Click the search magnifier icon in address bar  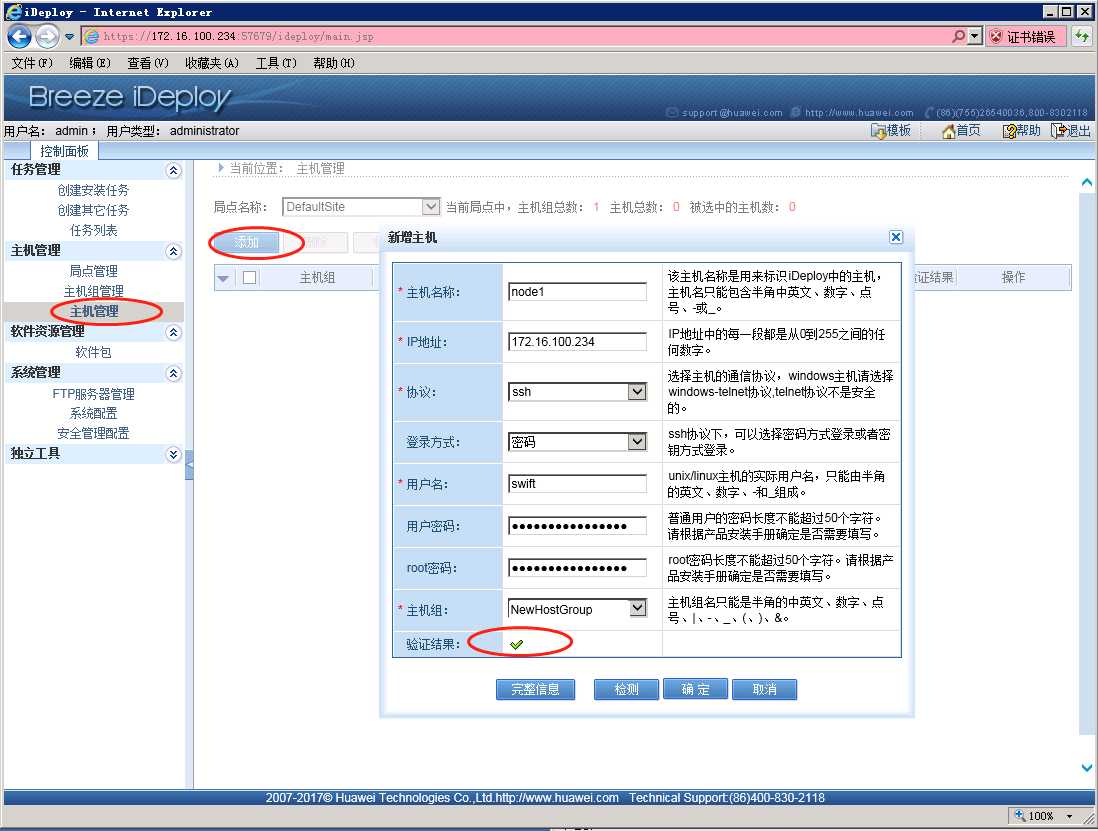(x=958, y=36)
